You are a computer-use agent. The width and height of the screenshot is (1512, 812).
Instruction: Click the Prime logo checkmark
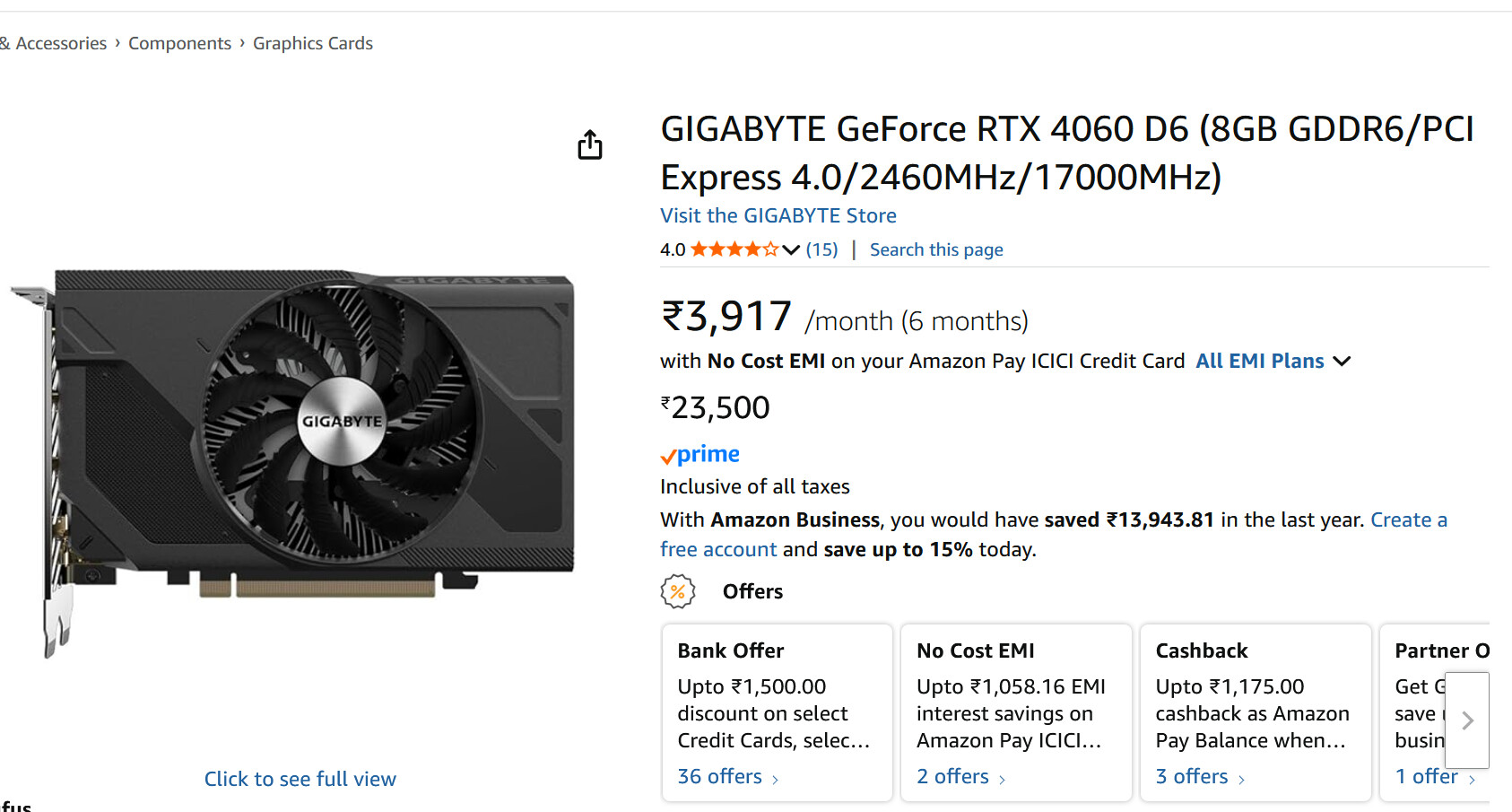click(668, 457)
